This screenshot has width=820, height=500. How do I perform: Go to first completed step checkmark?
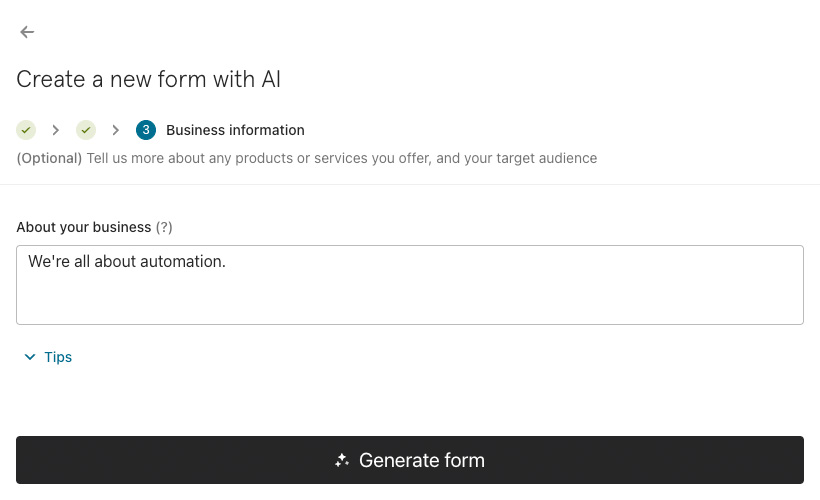click(26, 130)
